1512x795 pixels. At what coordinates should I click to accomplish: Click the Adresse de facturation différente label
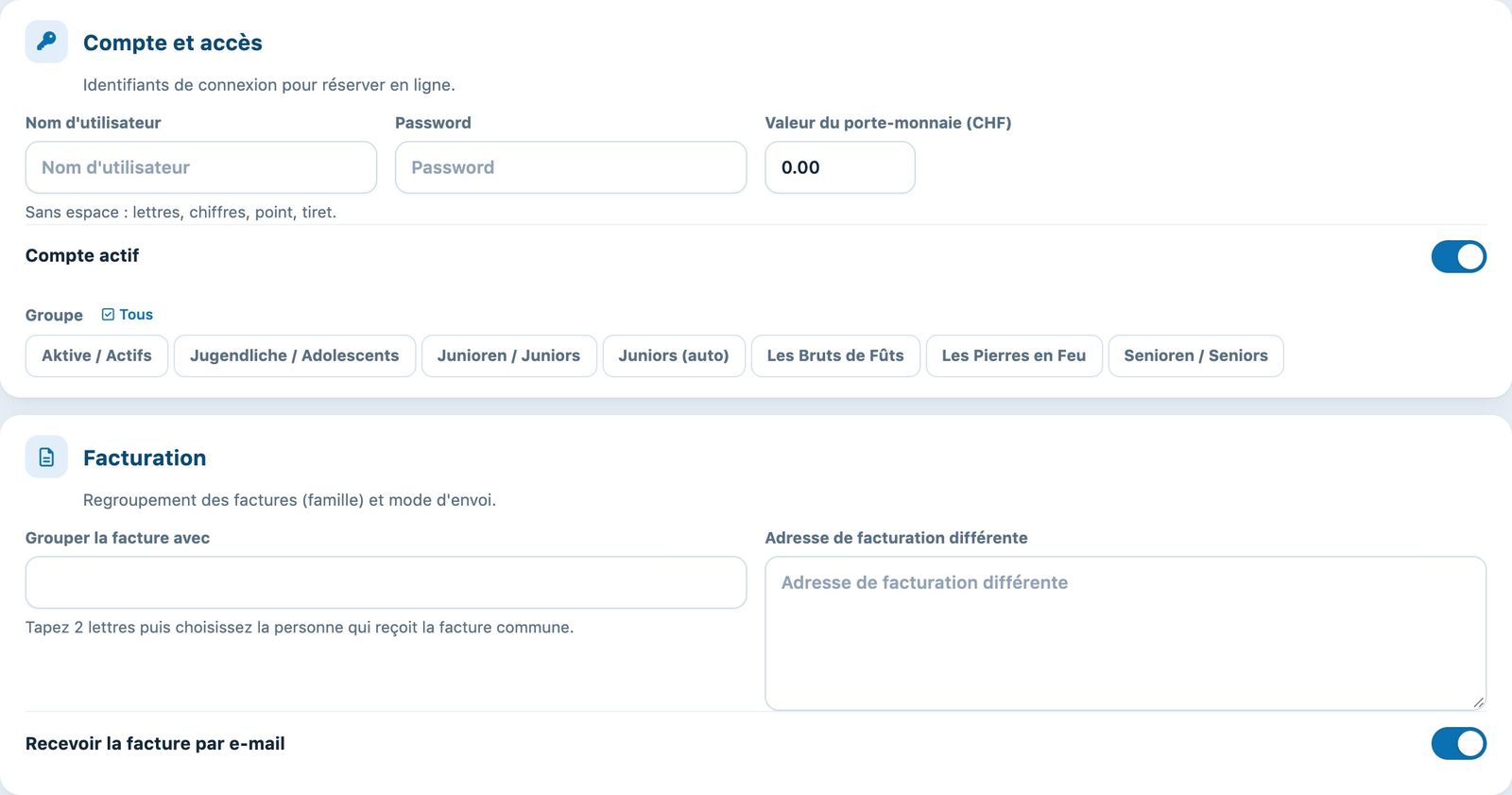pos(896,538)
